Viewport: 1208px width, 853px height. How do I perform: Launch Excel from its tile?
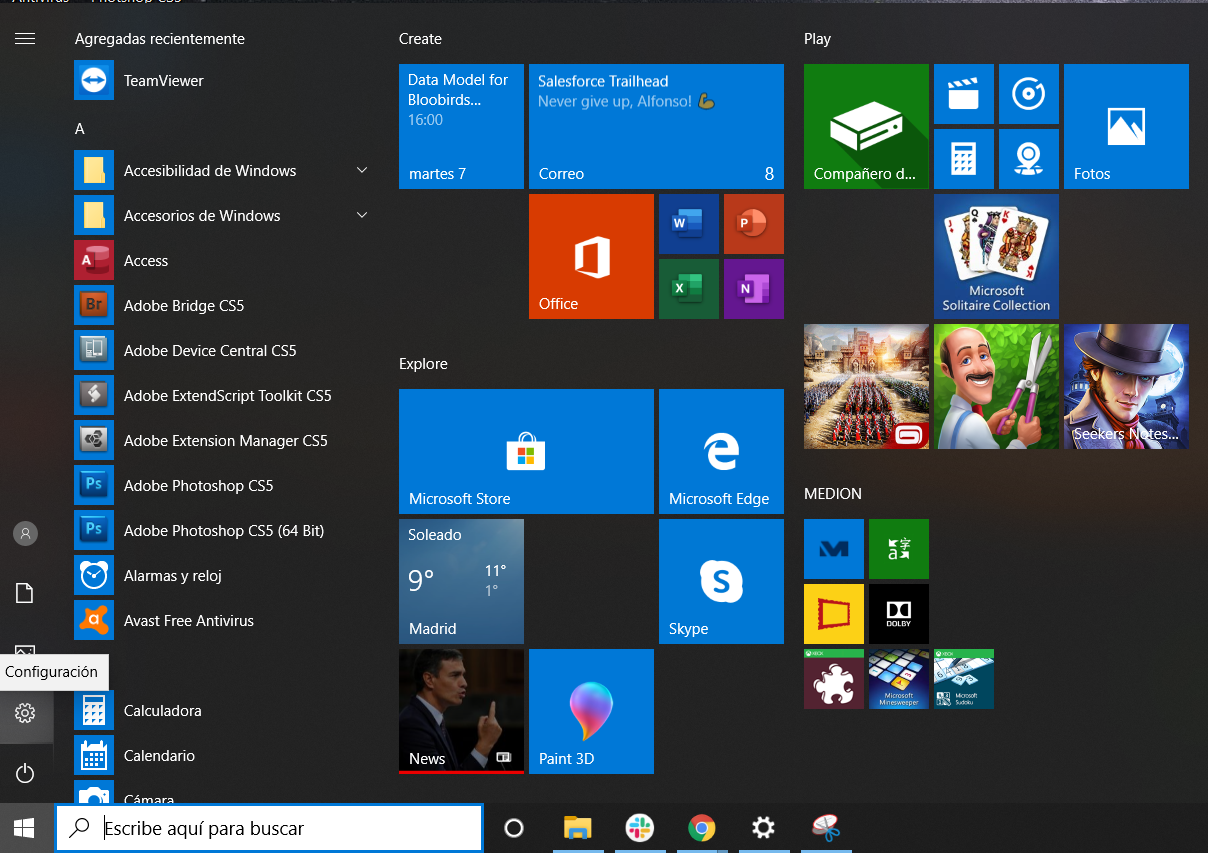pos(689,289)
